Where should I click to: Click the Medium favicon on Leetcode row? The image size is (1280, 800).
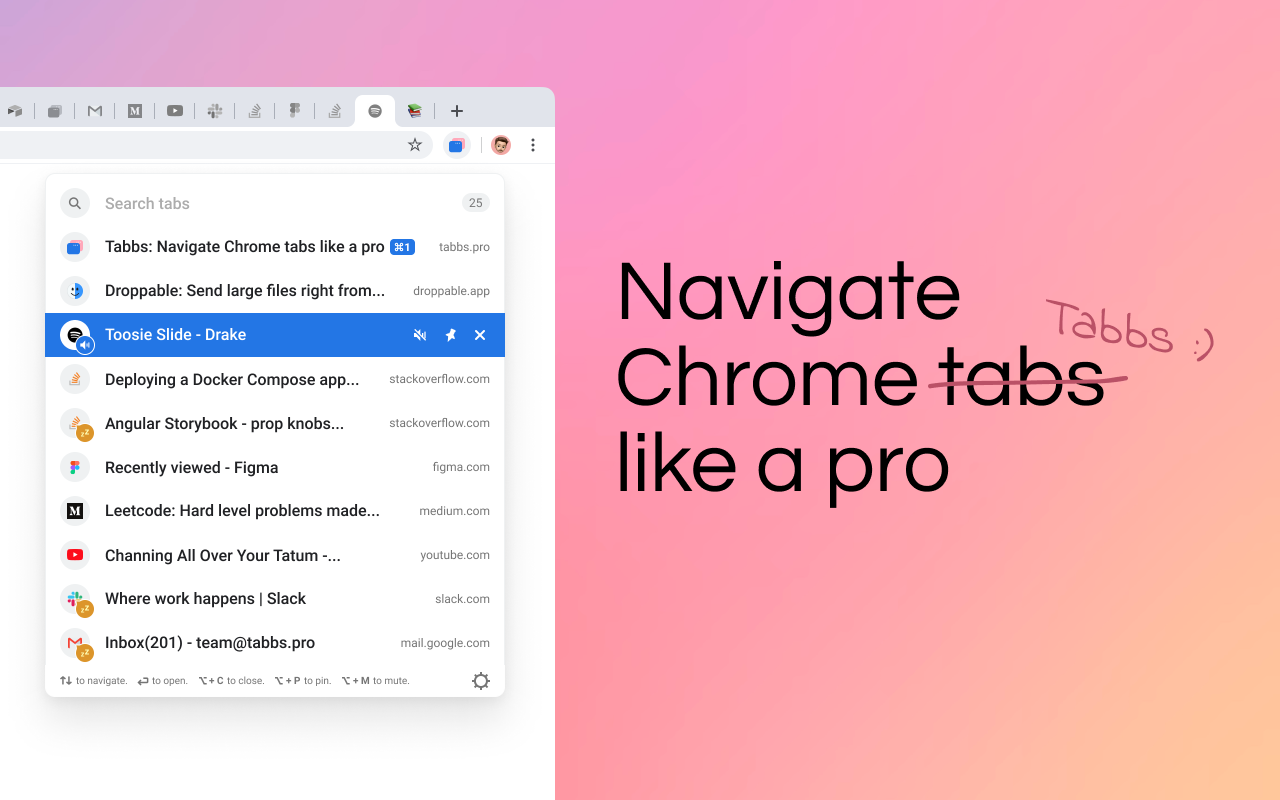(75, 511)
